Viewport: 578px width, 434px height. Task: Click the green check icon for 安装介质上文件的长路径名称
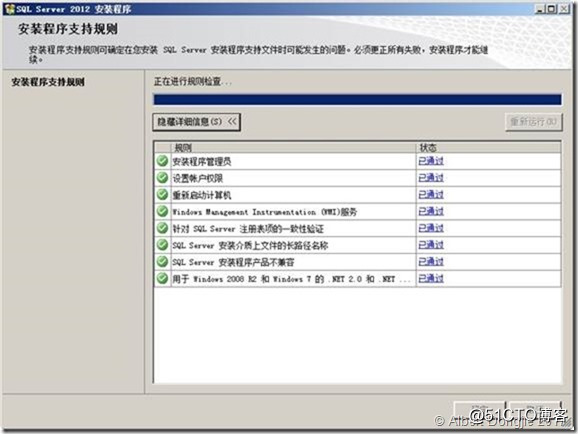coord(162,245)
